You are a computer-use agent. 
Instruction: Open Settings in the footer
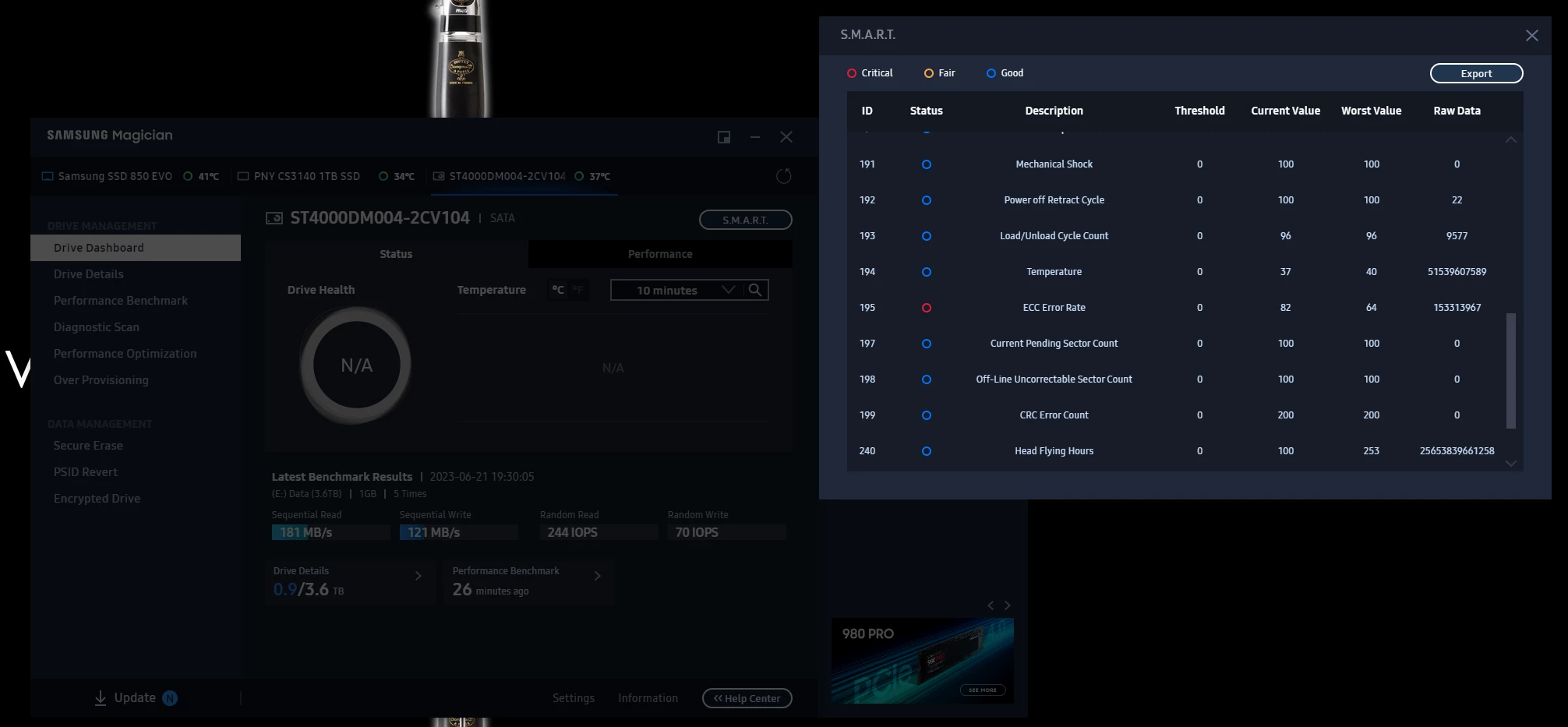tap(574, 698)
